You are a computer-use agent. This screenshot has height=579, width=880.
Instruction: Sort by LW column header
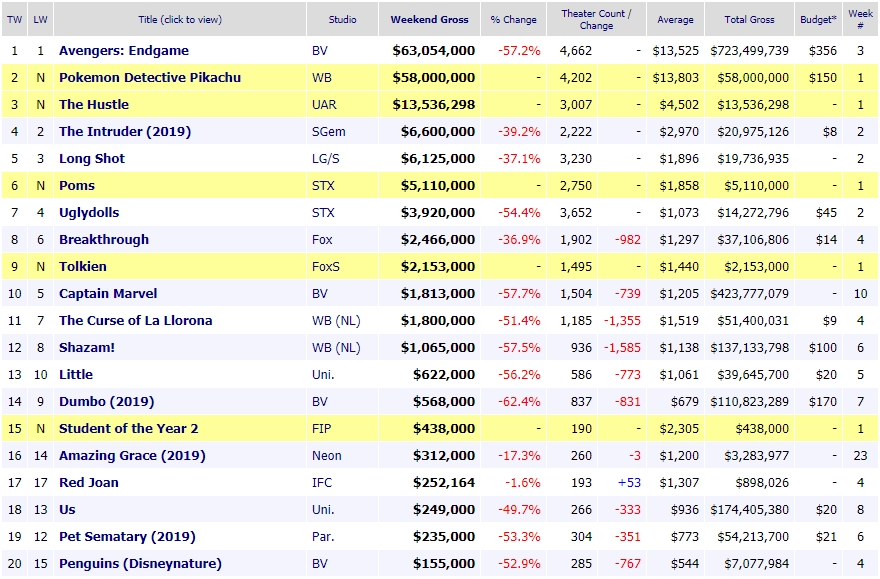40,20
